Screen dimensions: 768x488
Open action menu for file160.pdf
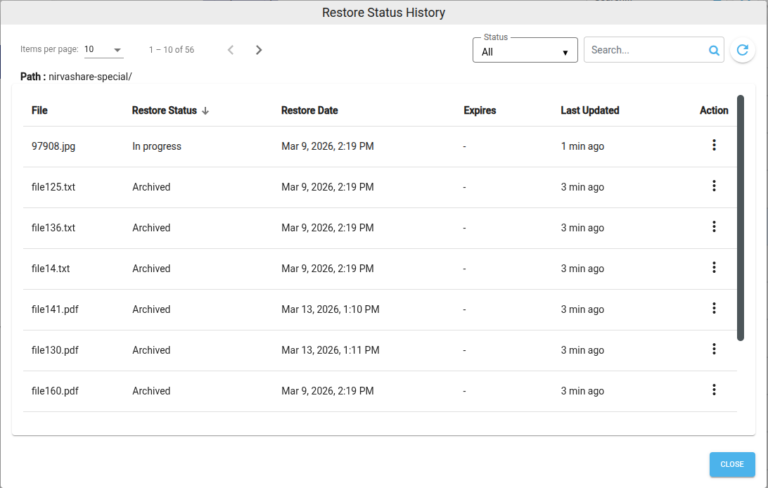[714, 390]
